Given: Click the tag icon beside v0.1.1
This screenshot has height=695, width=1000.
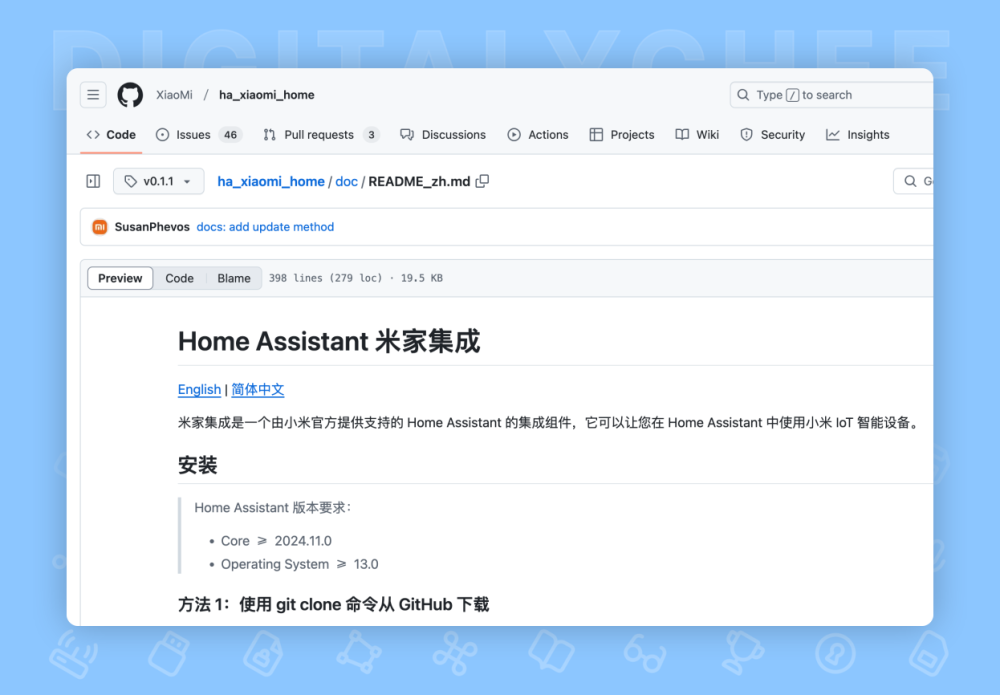Looking at the screenshot, I should (x=131, y=181).
